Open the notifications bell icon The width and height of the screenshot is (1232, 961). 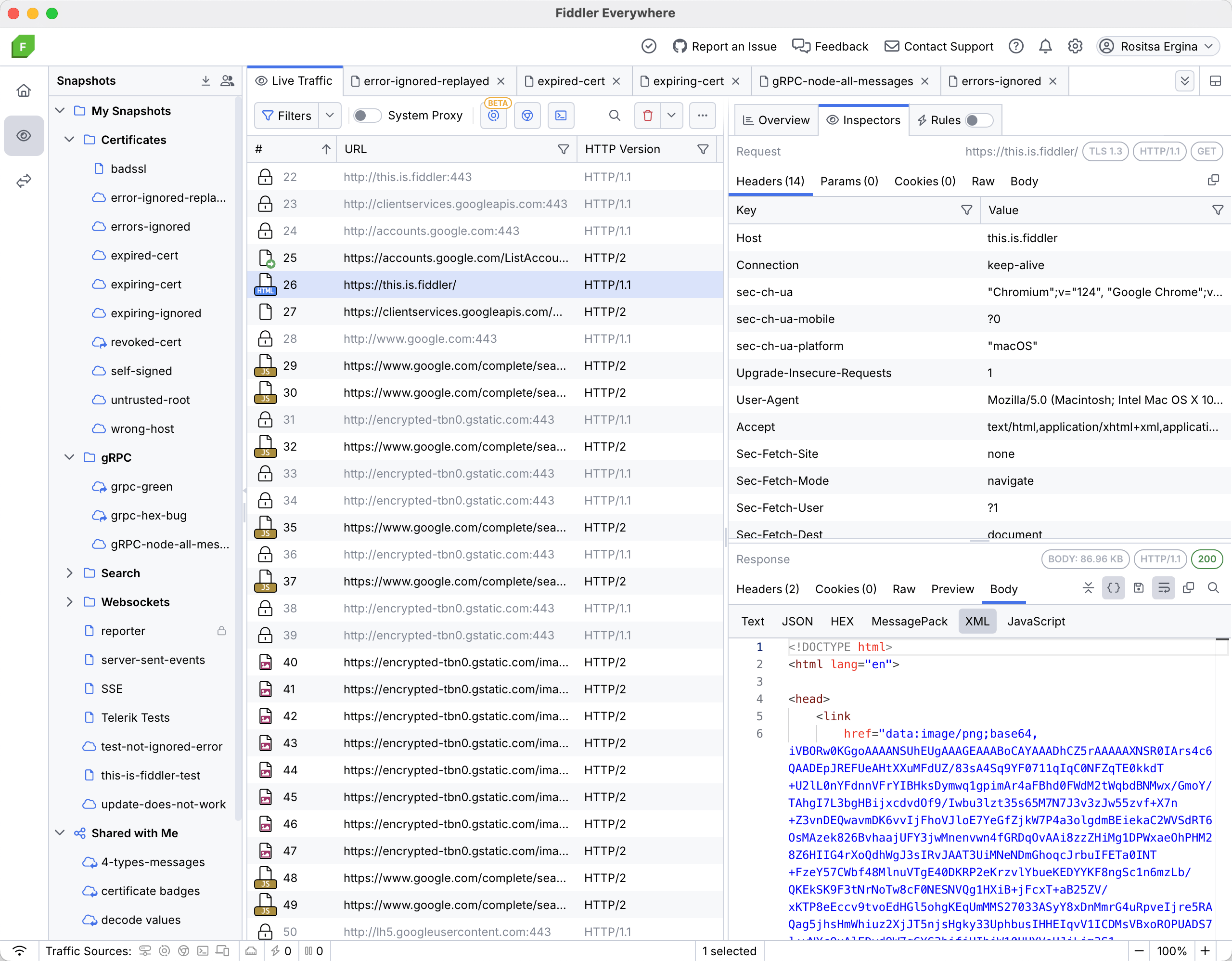pos(1045,46)
